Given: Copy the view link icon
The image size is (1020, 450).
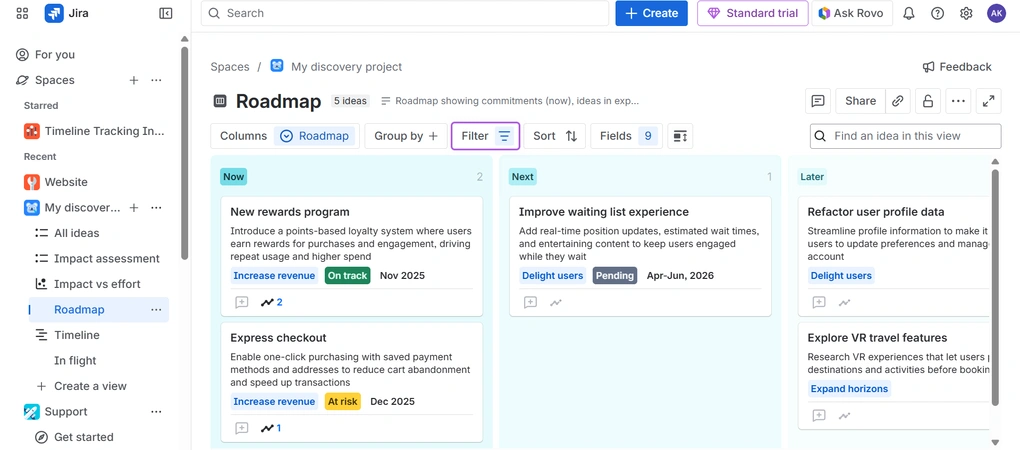Looking at the screenshot, I should pos(898,101).
